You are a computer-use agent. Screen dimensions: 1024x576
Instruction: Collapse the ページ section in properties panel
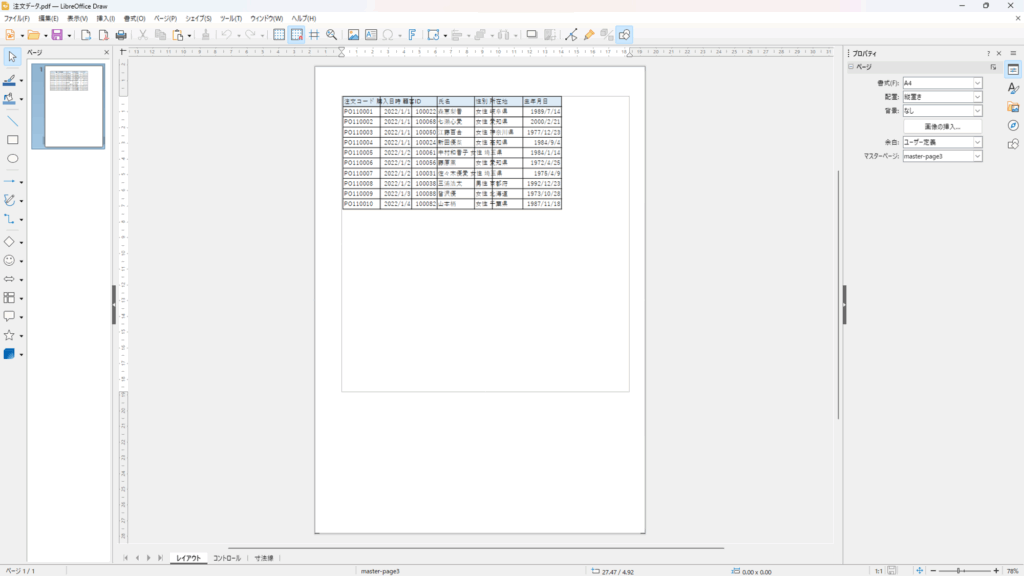click(x=851, y=67)
